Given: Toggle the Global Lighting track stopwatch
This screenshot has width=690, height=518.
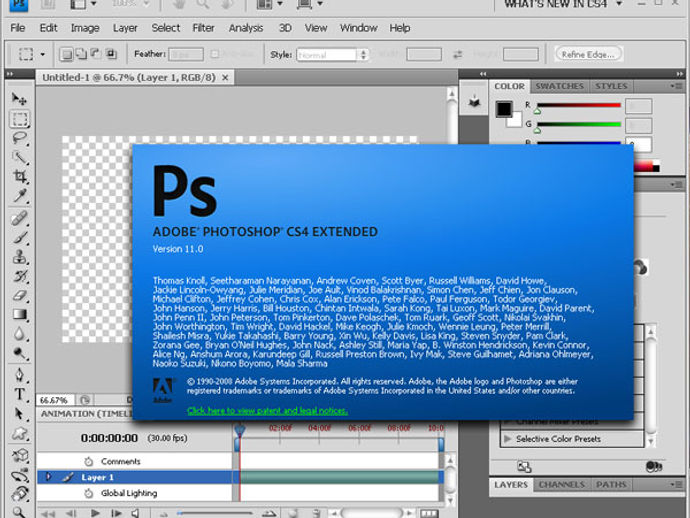Looking at the screenshot, I should point(88,493).
